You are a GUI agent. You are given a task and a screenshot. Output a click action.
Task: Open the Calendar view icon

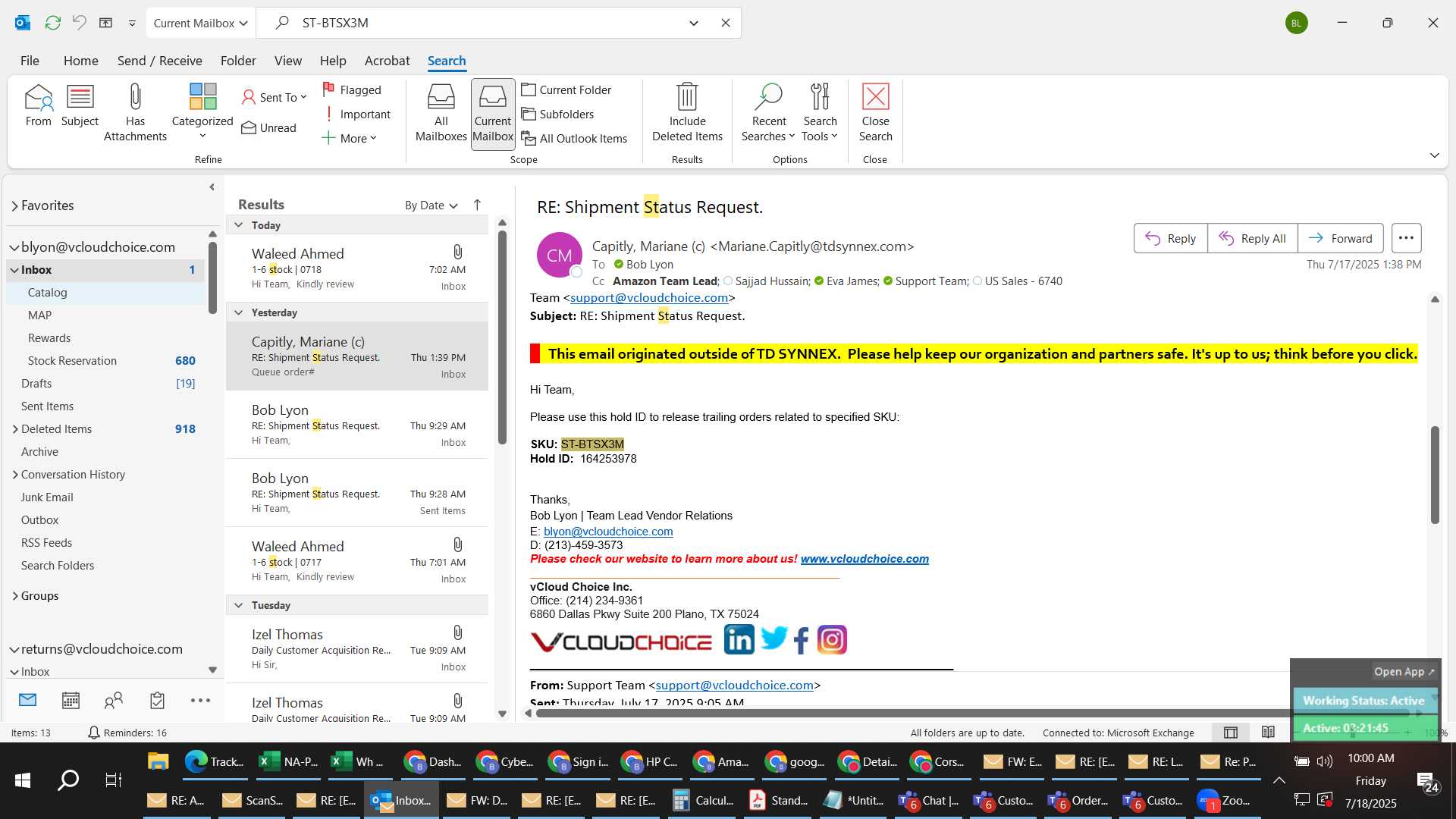71,700
